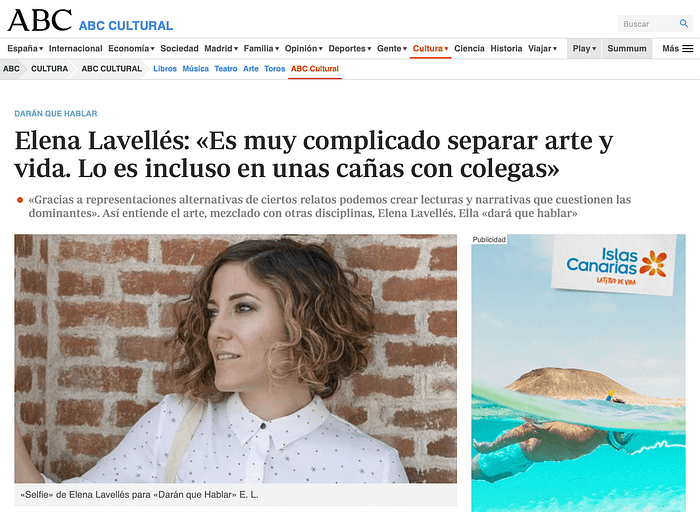This screenshot has height=512, width=700.
Task: Select the Libros tab
Action: (165, 69)
